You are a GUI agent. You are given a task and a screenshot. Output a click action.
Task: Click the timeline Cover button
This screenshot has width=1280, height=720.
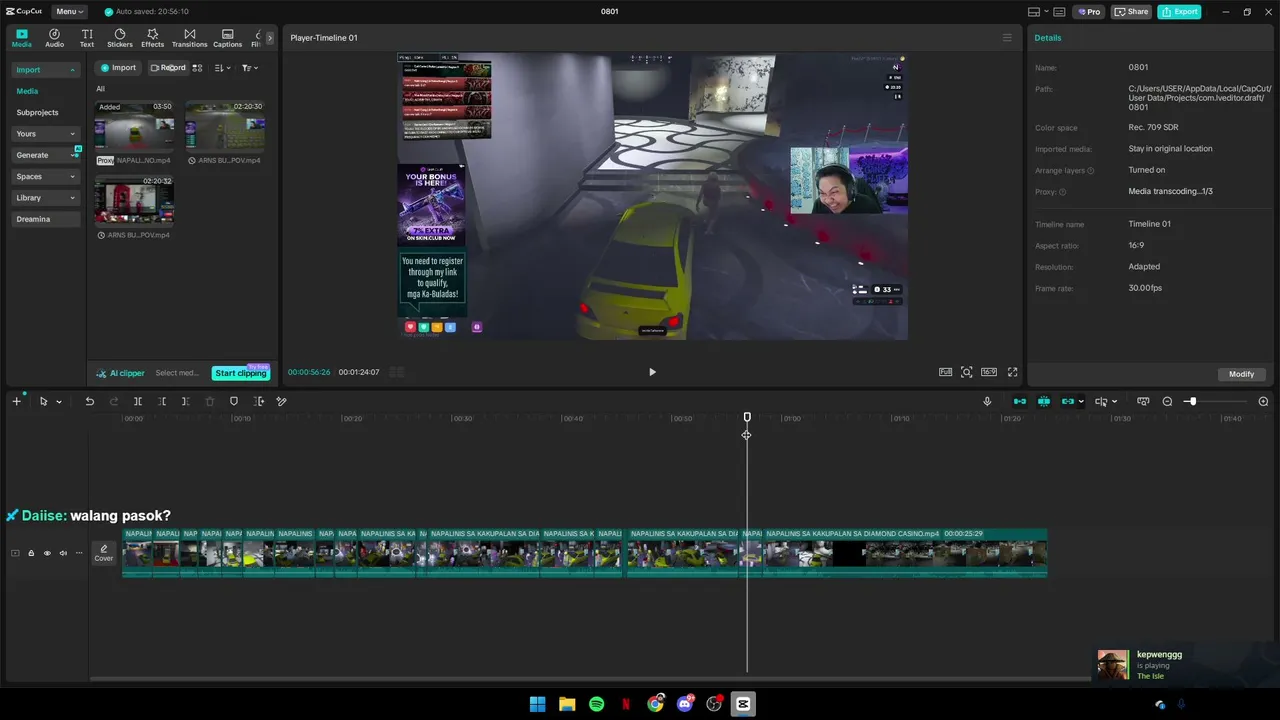coord(104,553)
